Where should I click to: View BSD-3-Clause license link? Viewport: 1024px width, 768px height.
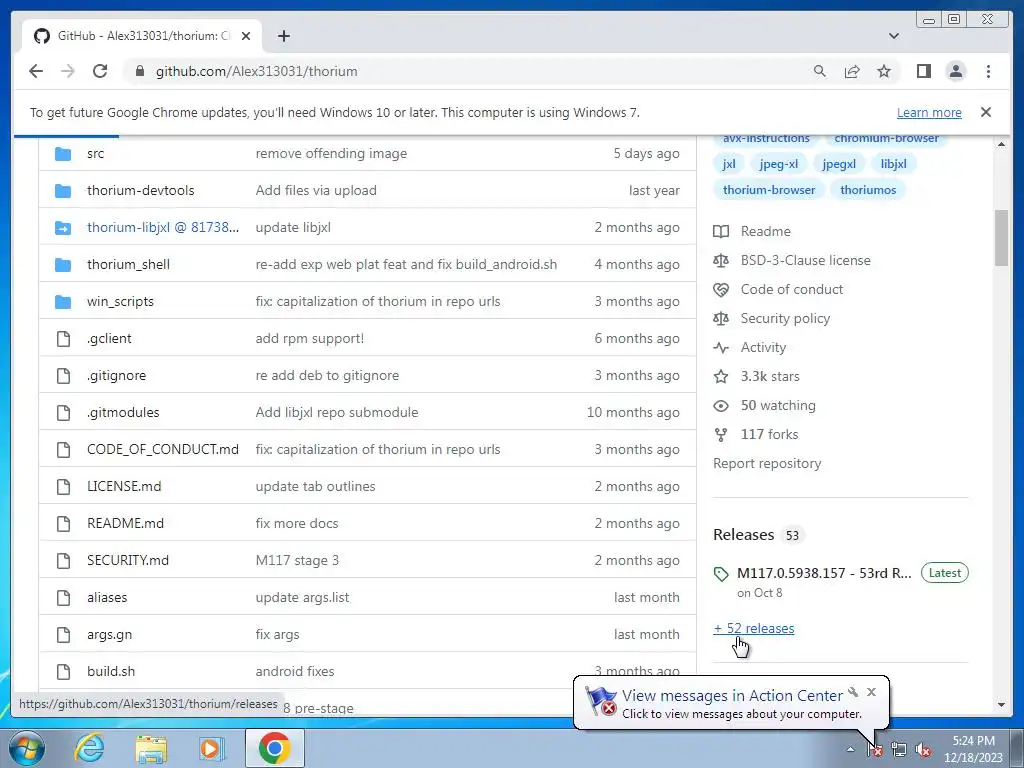tap(792, 260)
